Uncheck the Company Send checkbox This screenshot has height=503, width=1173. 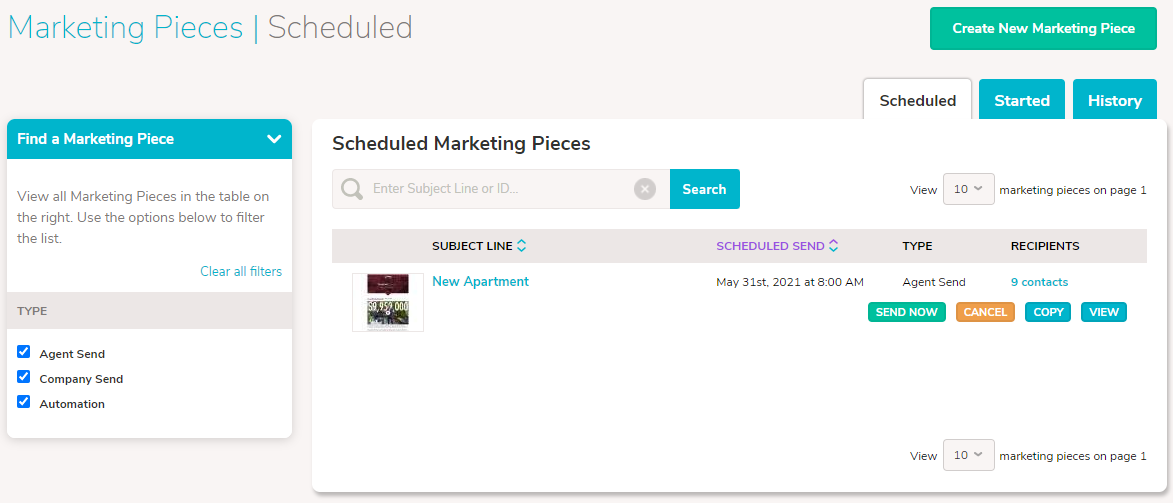click(x=24, y=377)
